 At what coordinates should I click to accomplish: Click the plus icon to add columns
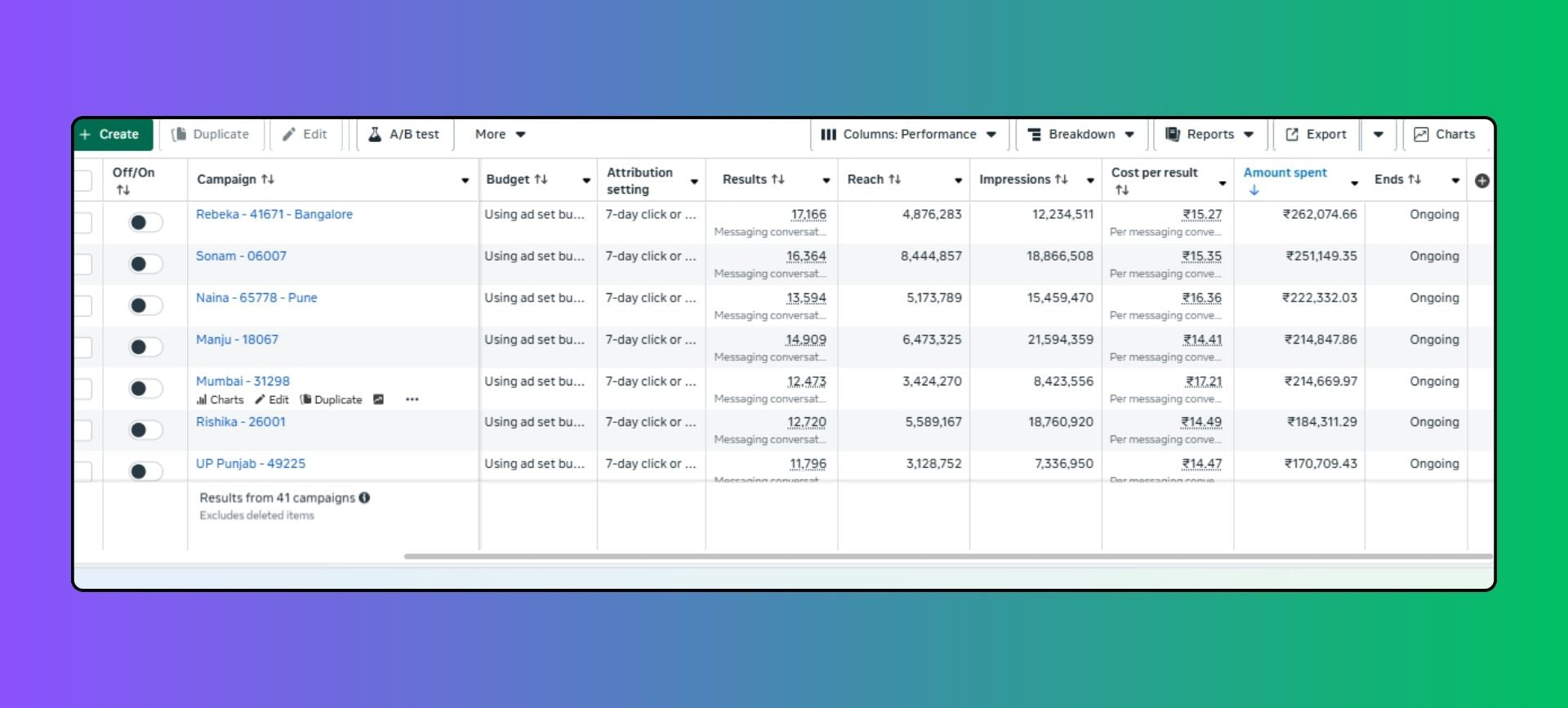(x=1481, y=180)
